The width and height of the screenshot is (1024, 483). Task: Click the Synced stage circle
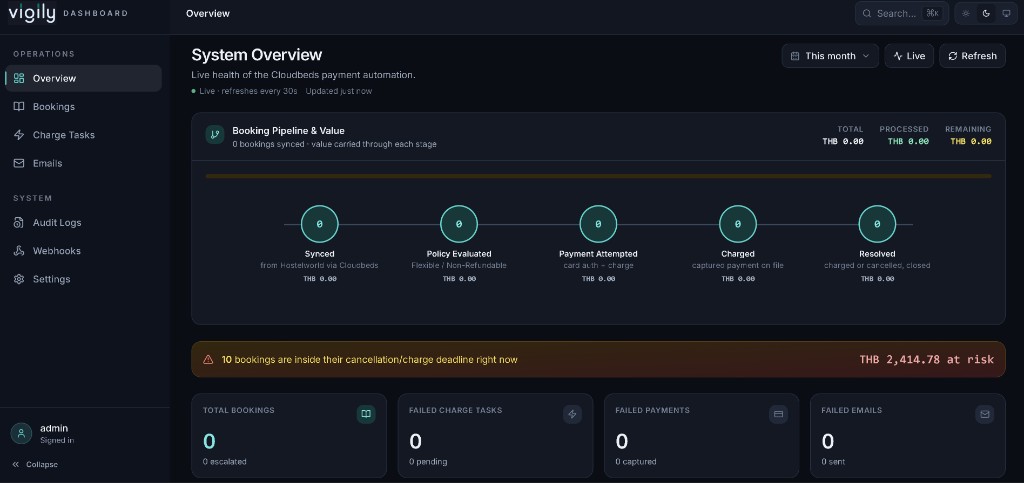(x=319, y=224)
